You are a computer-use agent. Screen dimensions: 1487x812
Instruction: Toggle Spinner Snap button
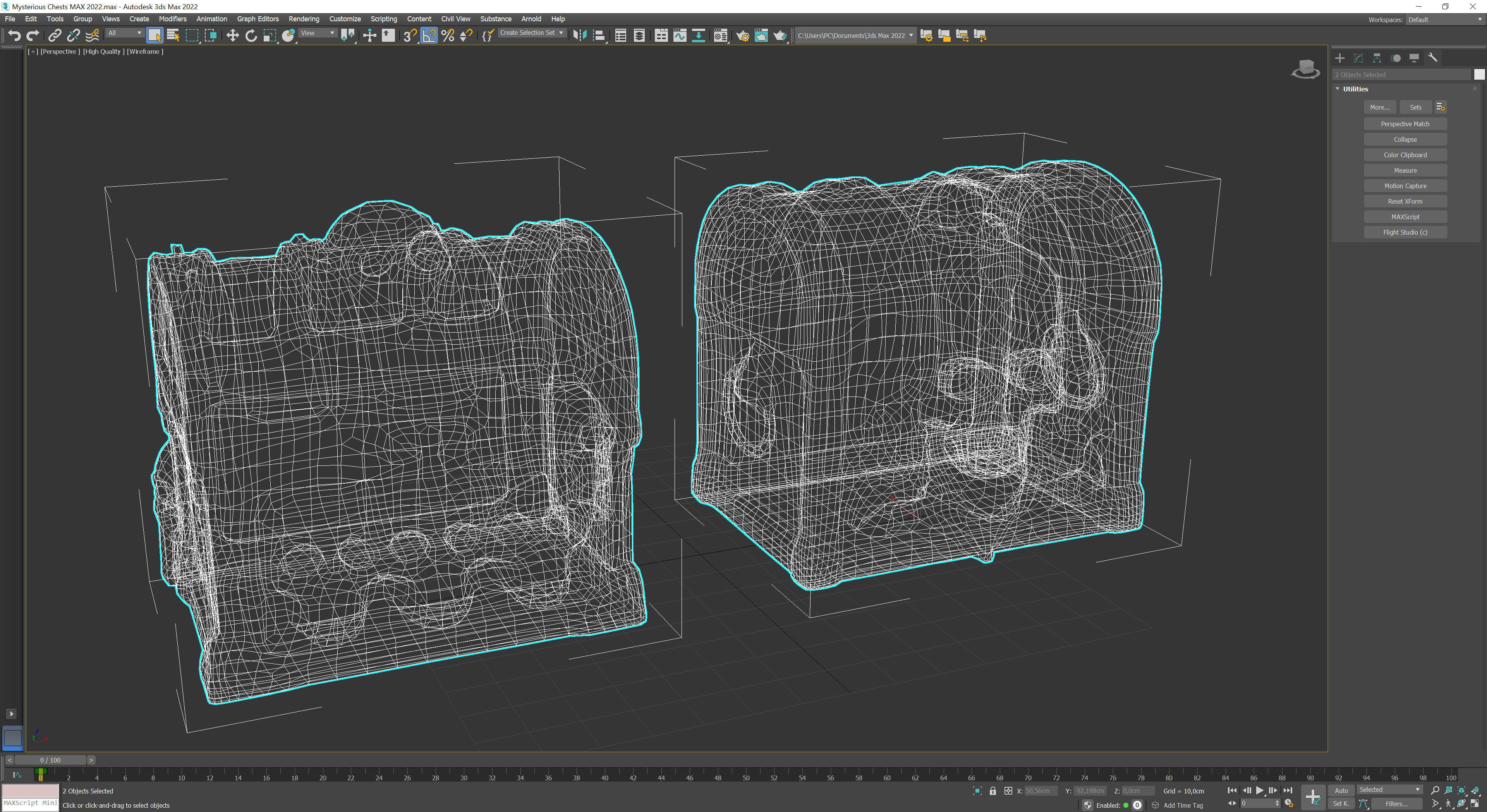[466, 36]
